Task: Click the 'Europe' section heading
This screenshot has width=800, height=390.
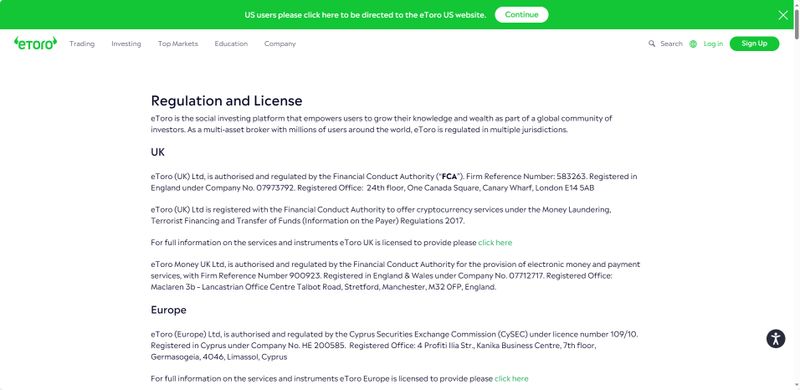Action: click(168, 310)
